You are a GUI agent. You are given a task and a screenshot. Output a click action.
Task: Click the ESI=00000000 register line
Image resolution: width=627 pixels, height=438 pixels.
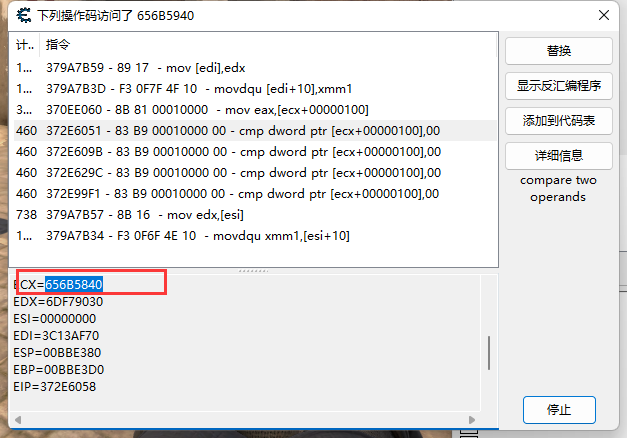pos(55,319)
